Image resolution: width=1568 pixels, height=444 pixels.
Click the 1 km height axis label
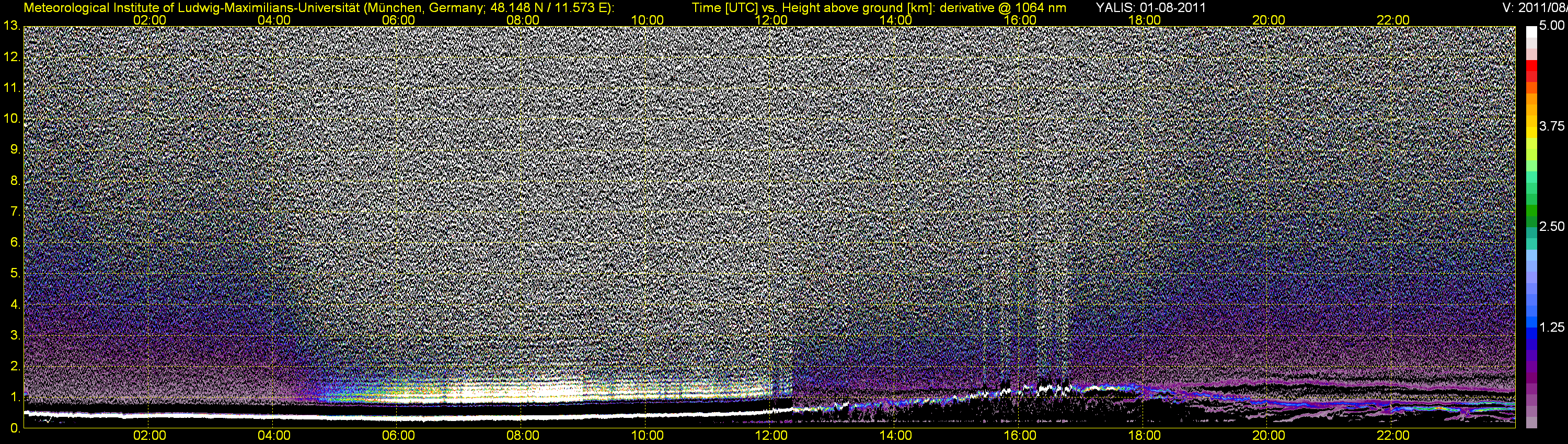click(16, 396)
